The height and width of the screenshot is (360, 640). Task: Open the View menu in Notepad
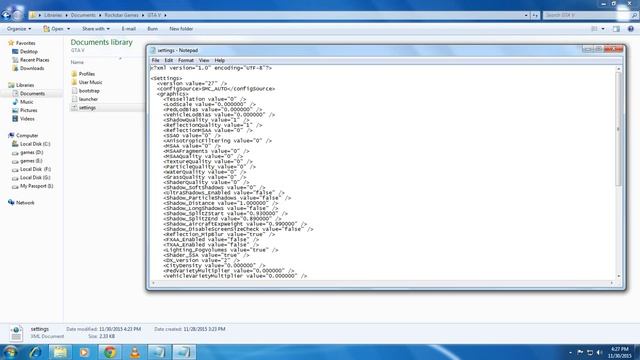click(x=204, y=60)
